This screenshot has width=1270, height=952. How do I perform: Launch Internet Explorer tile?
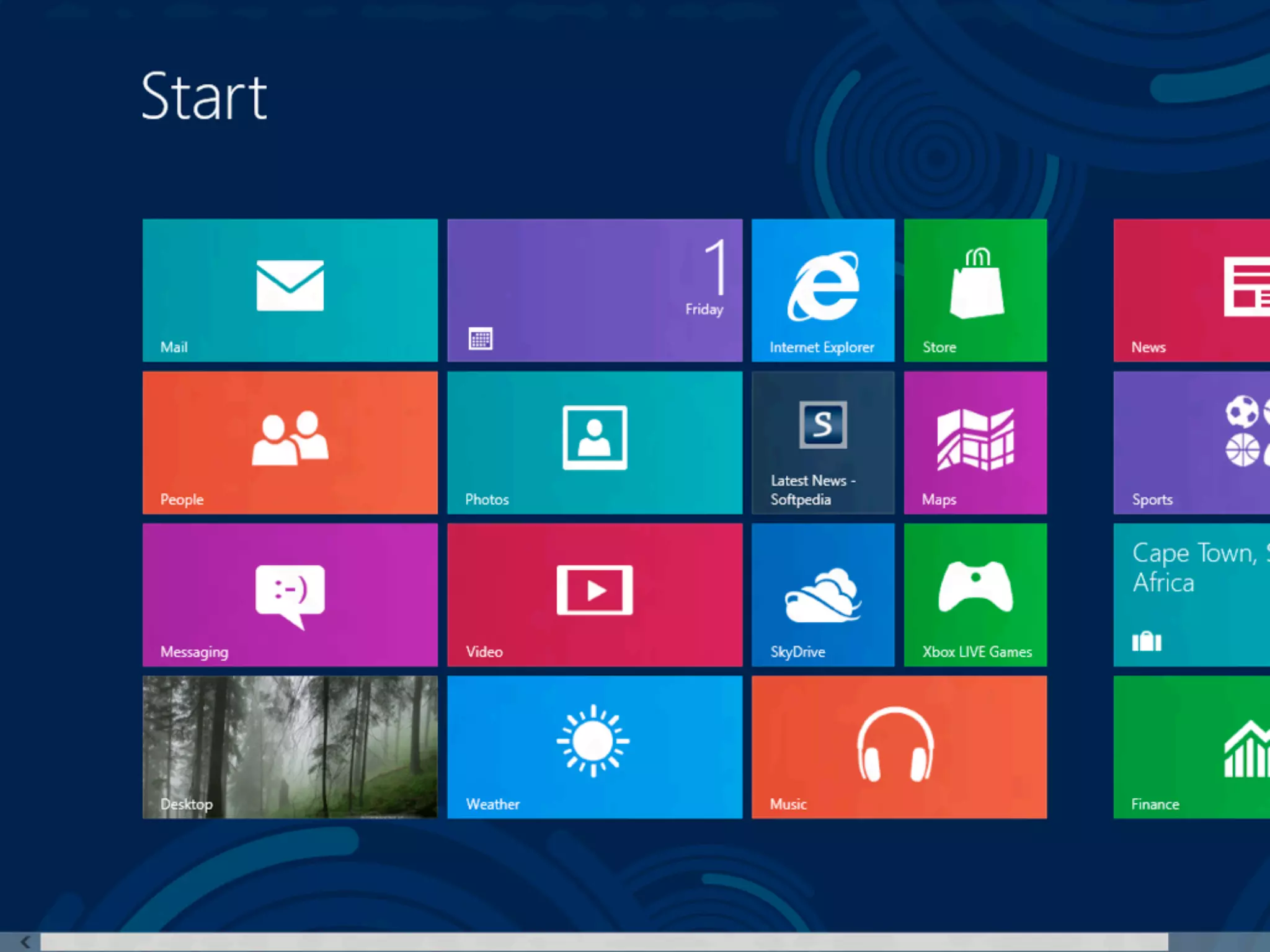(x=823, y=290)
